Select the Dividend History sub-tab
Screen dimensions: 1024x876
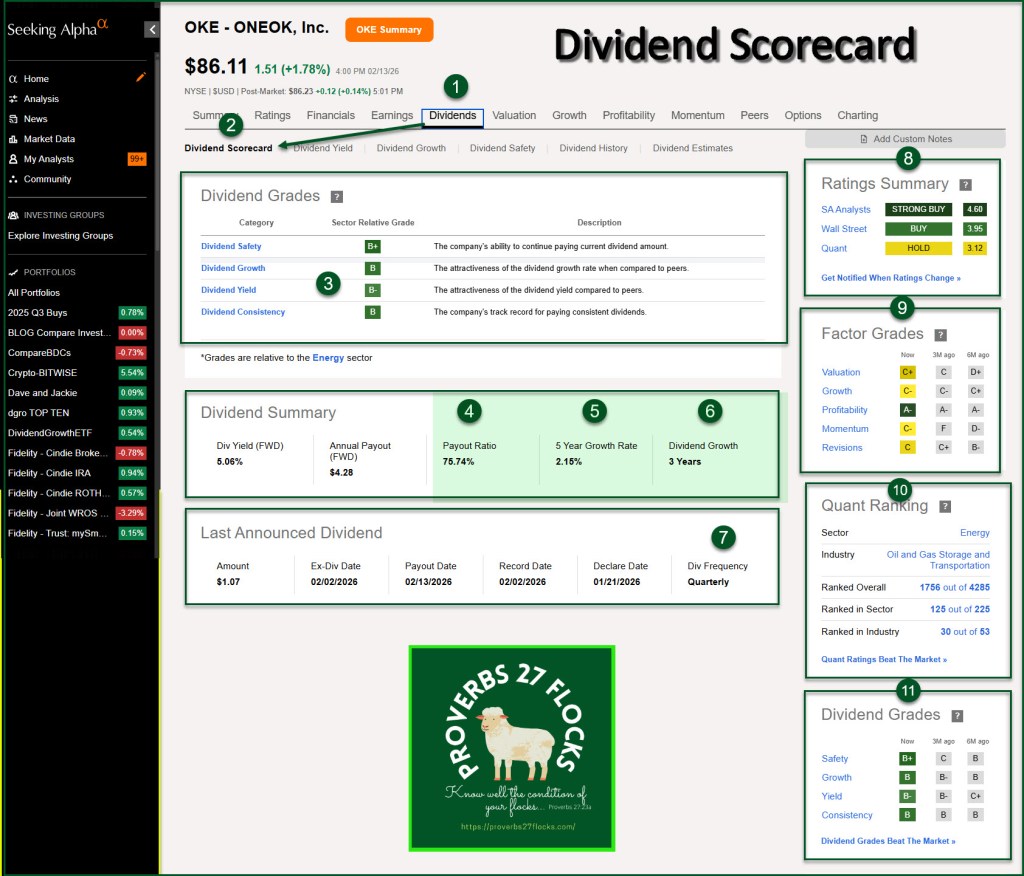point(593,148)
